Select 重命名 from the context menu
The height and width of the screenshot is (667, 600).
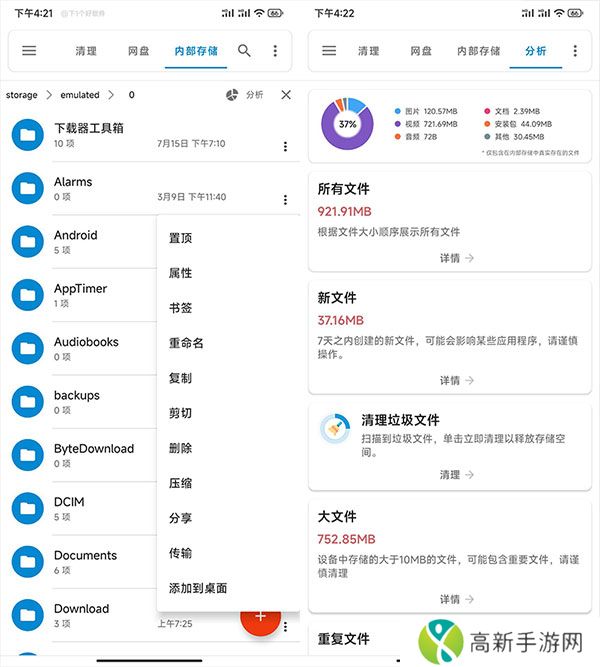186,343
